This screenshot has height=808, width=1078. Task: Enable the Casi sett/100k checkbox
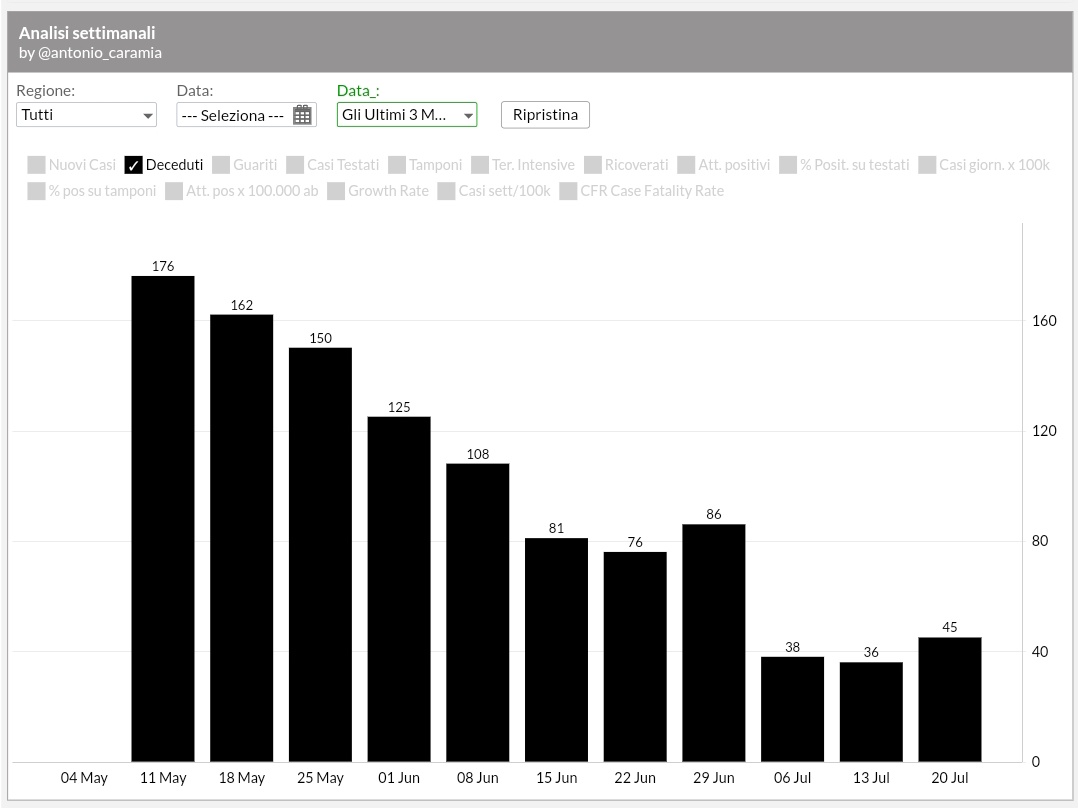(447, 191)
